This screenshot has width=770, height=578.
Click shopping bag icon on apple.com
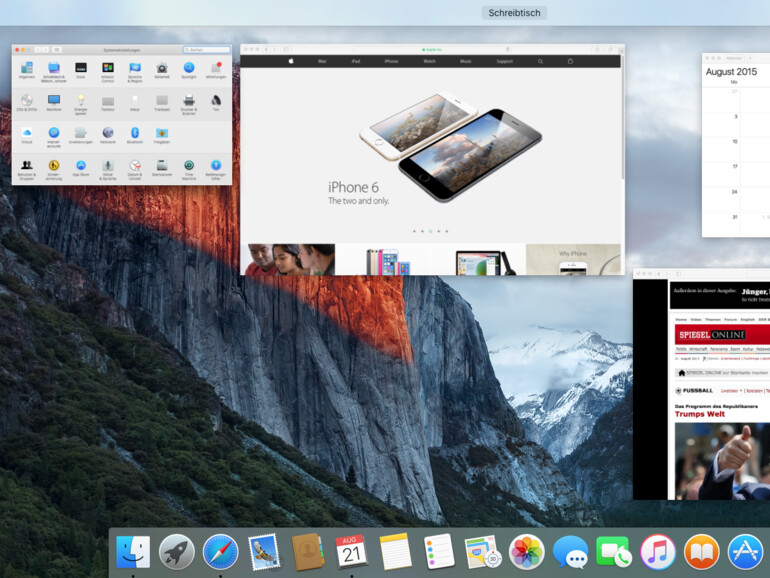click(570, 61)
